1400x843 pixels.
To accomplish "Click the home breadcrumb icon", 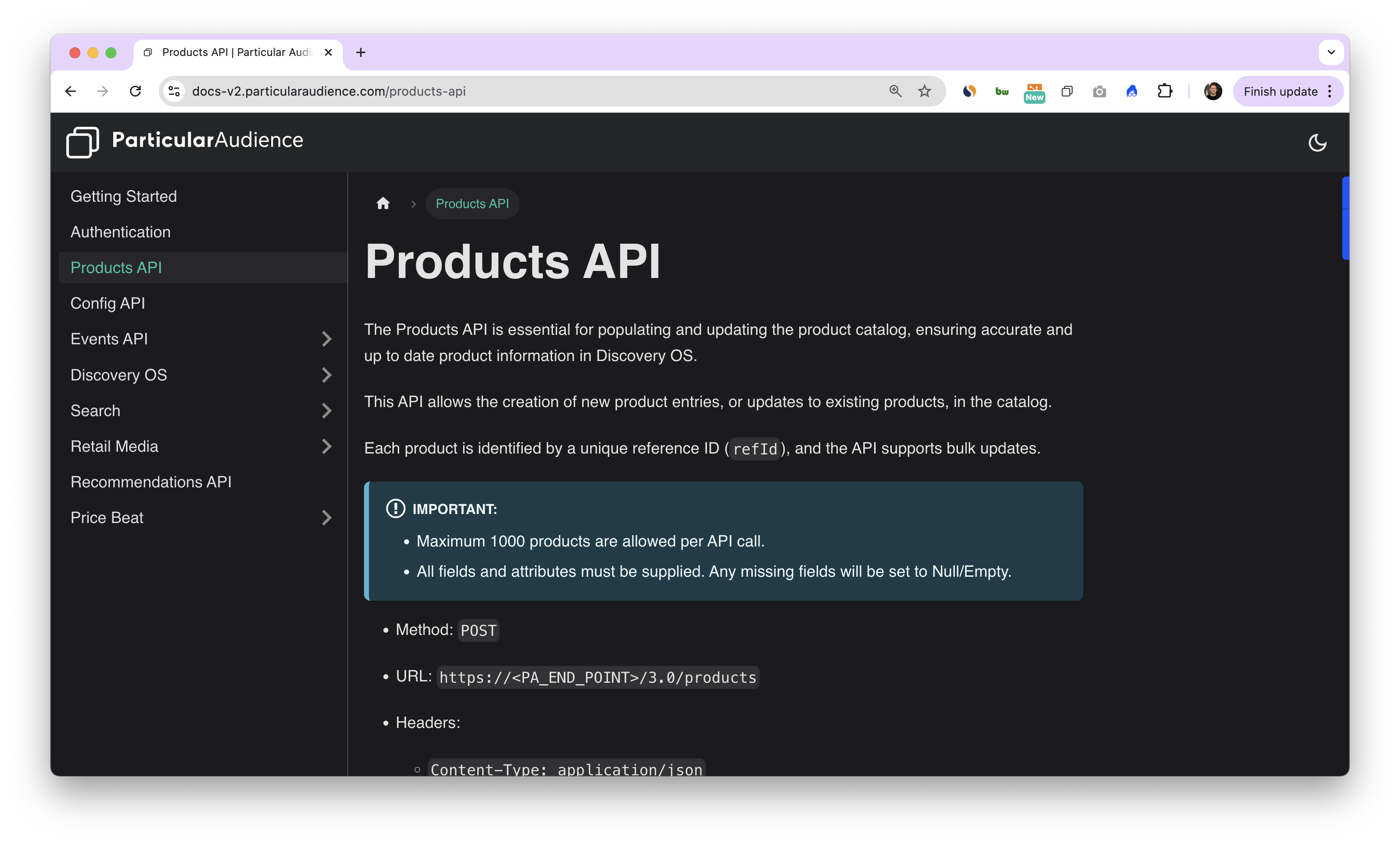I will (383, 204).
